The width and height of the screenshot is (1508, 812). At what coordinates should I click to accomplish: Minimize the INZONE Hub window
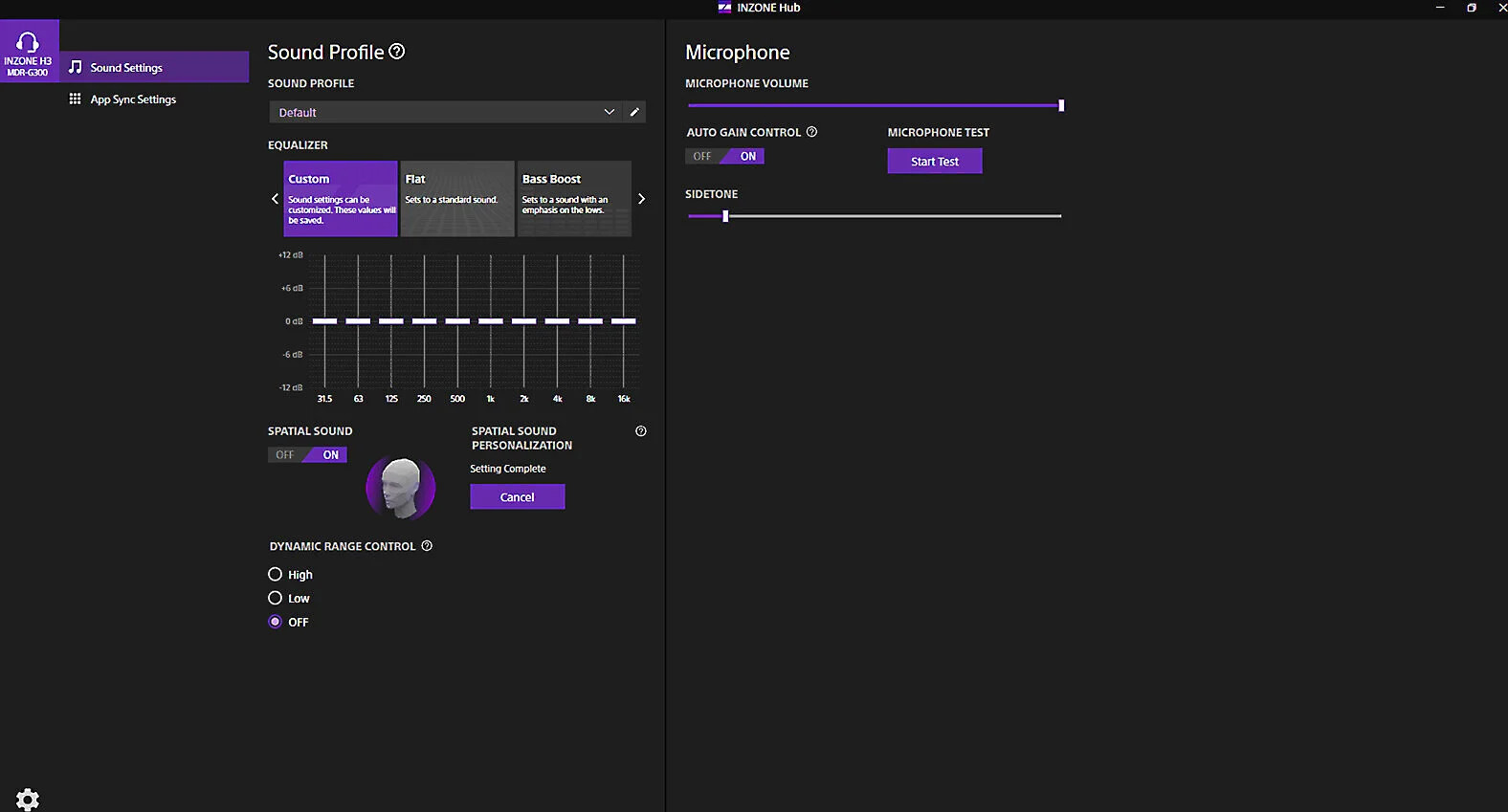[1440, 8]
